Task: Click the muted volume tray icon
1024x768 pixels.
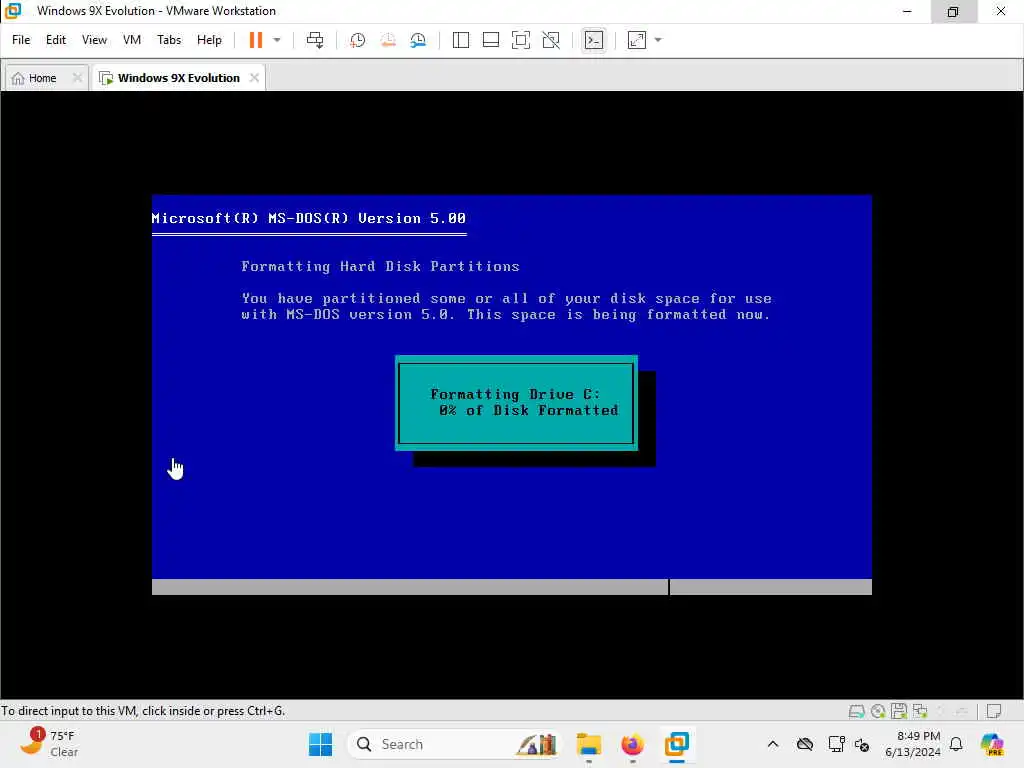Action: point(862,744)
